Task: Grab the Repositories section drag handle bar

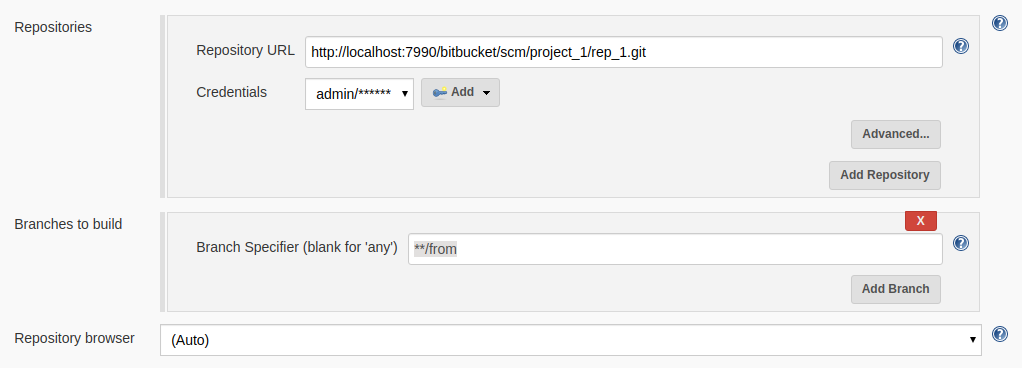Action: pyautogui.click(x=162, y=106)
